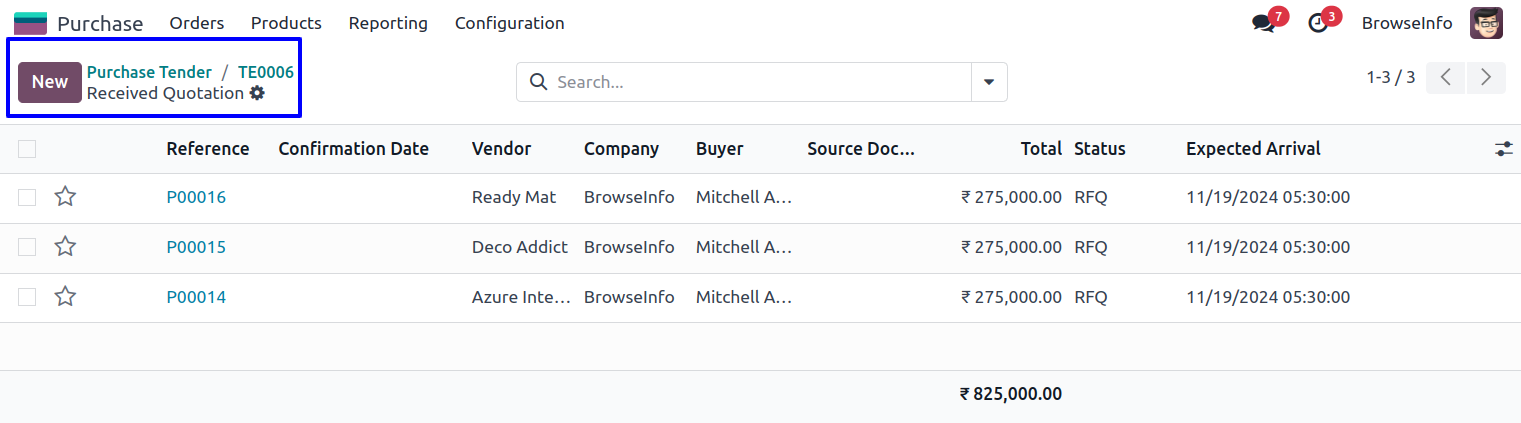The image size is (1521, 423).
Task: Toggle the select-all header checkbox
Action: point(27,149)
